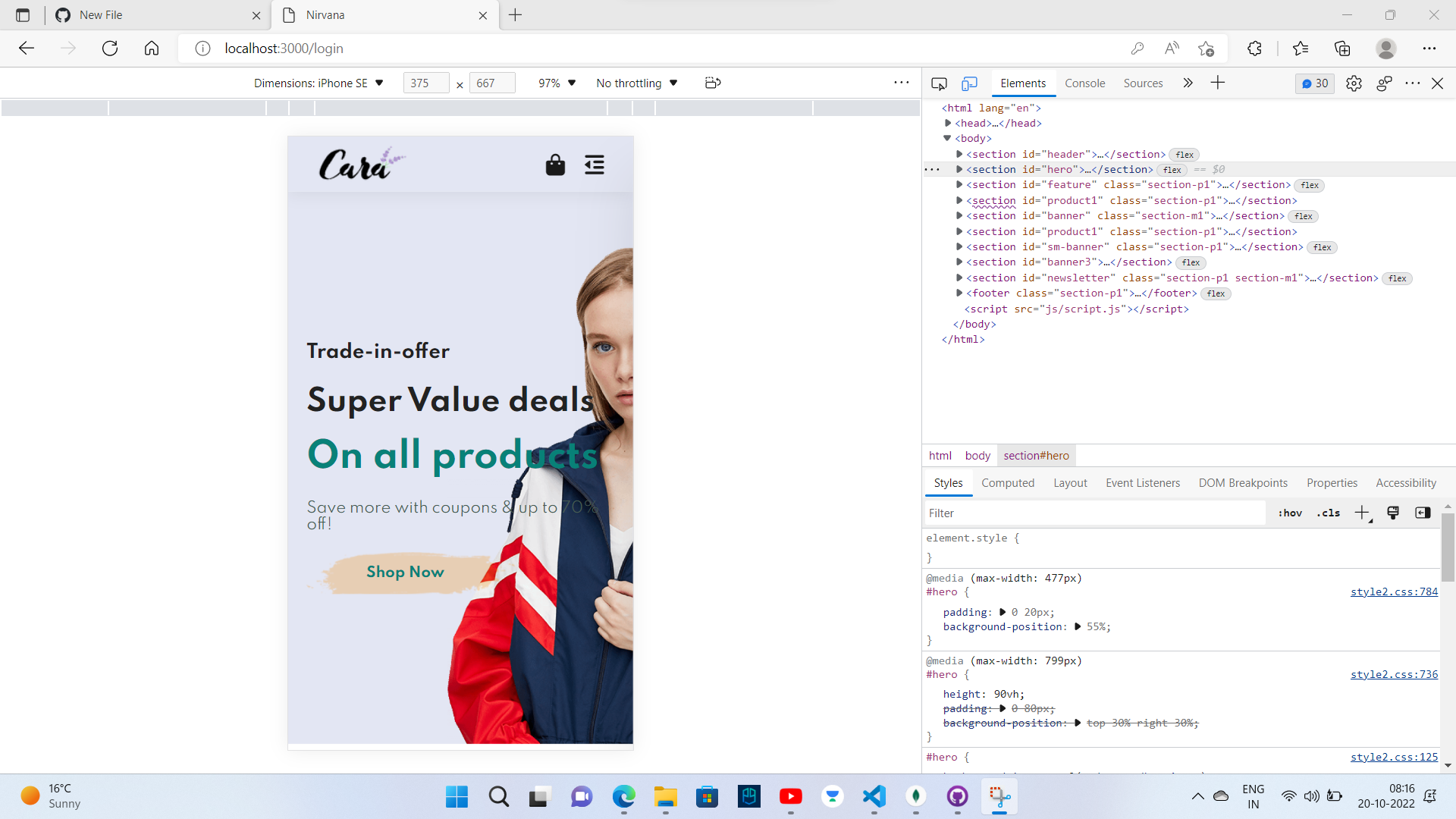Viewport: 1456px width, 819px height.
Task: Toggle the inspect element picker icon
Action: [x=939, y=83]
